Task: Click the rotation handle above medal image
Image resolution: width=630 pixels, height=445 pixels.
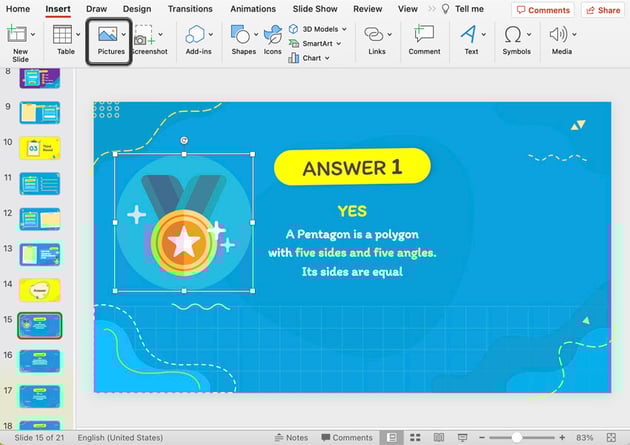Action: (184, 140)
